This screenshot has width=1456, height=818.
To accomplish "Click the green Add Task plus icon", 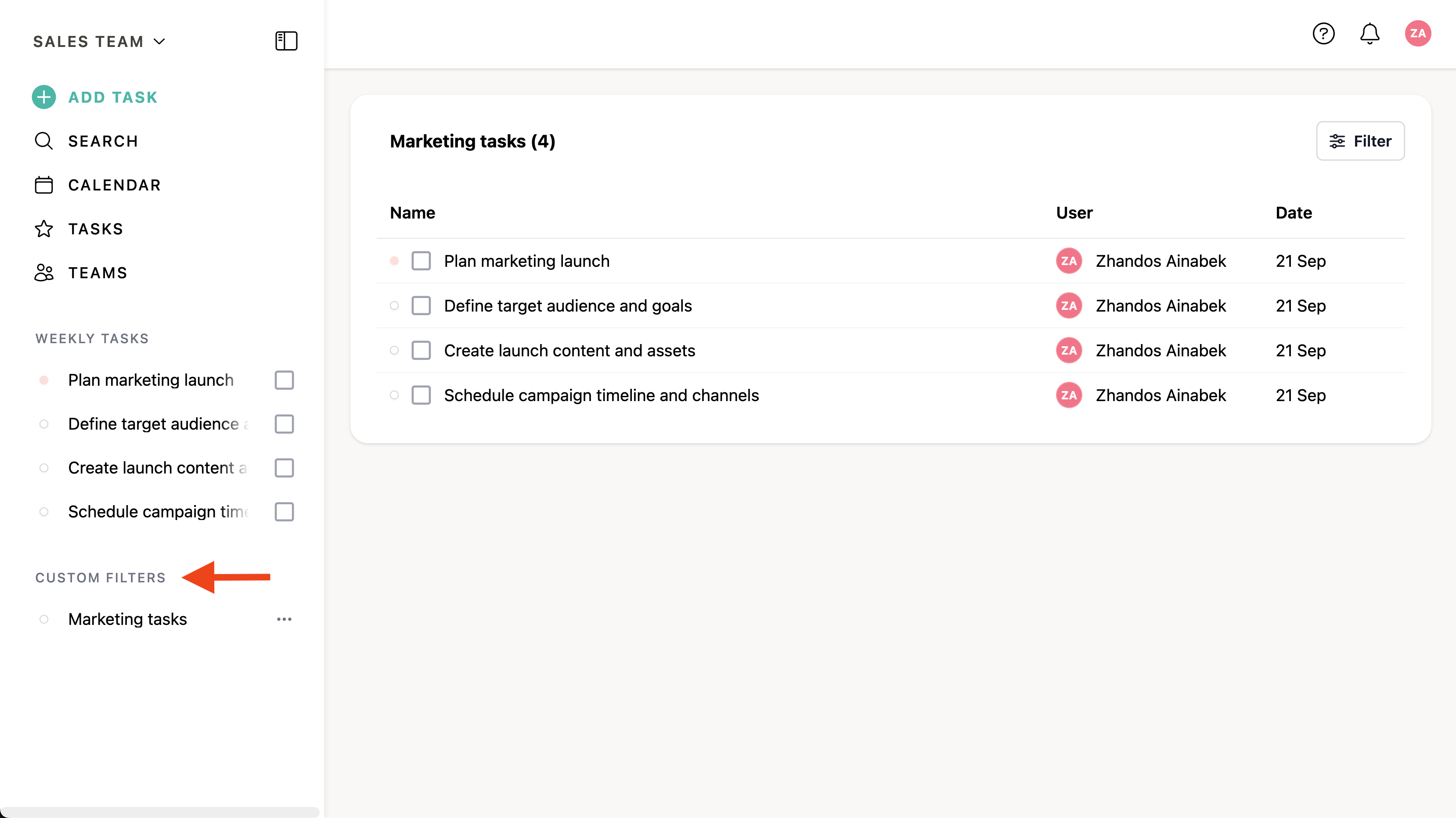I will coord(43,97).
